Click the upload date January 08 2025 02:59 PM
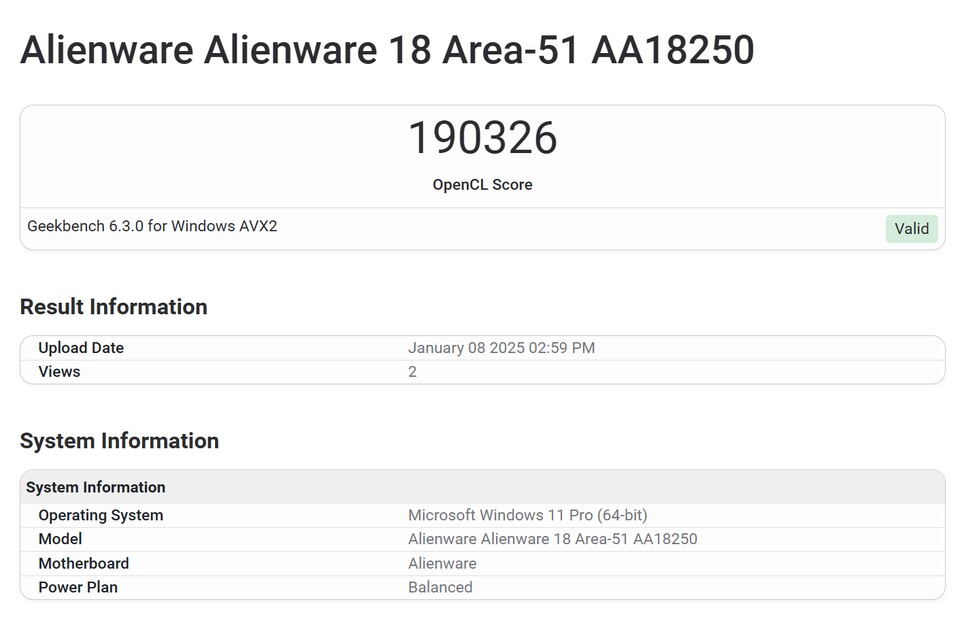Image resolution: width=960 pixels, height=619 pixels. click(501, 348)
